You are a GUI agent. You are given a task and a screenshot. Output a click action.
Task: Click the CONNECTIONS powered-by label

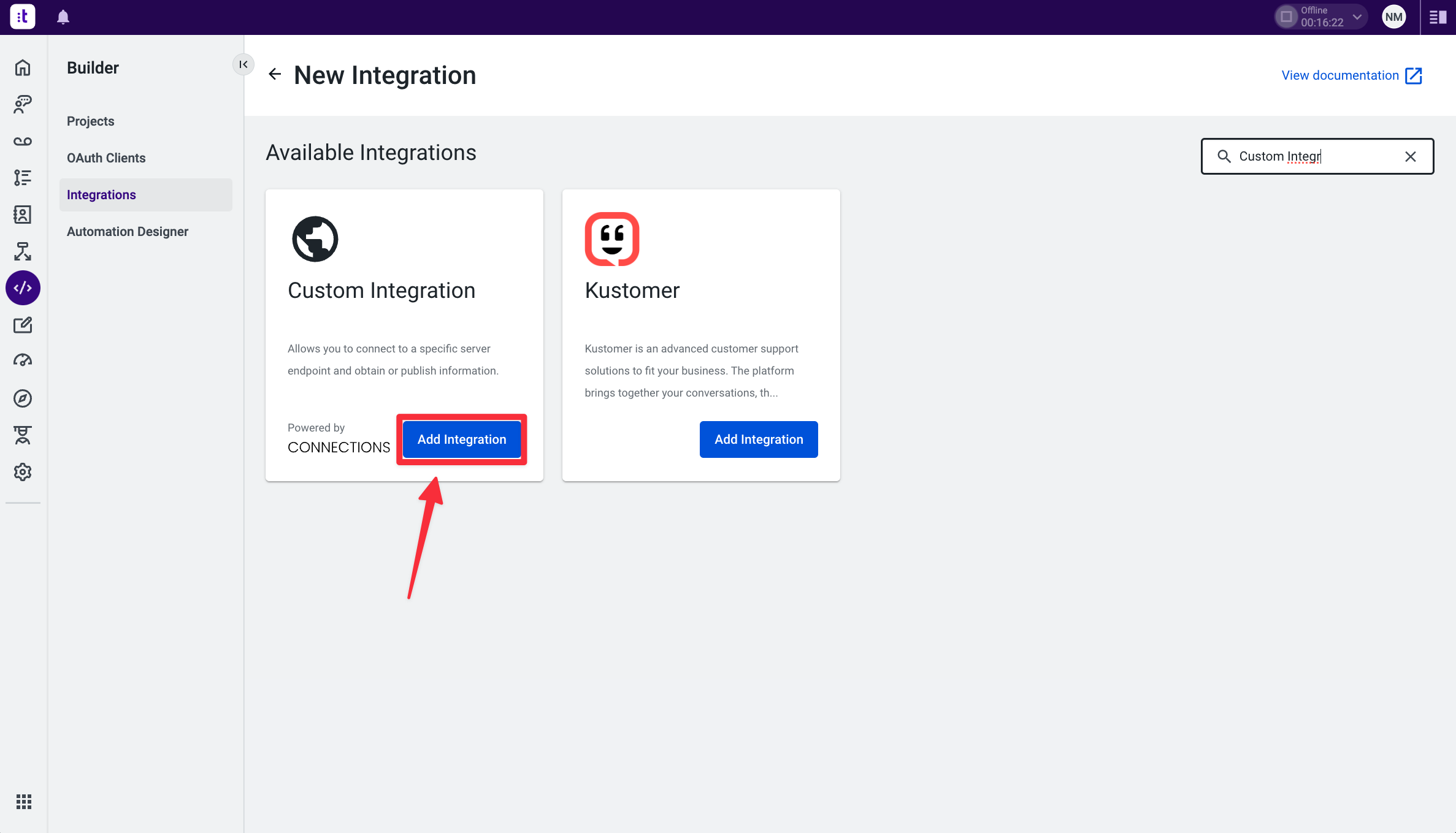coord(339,447)
